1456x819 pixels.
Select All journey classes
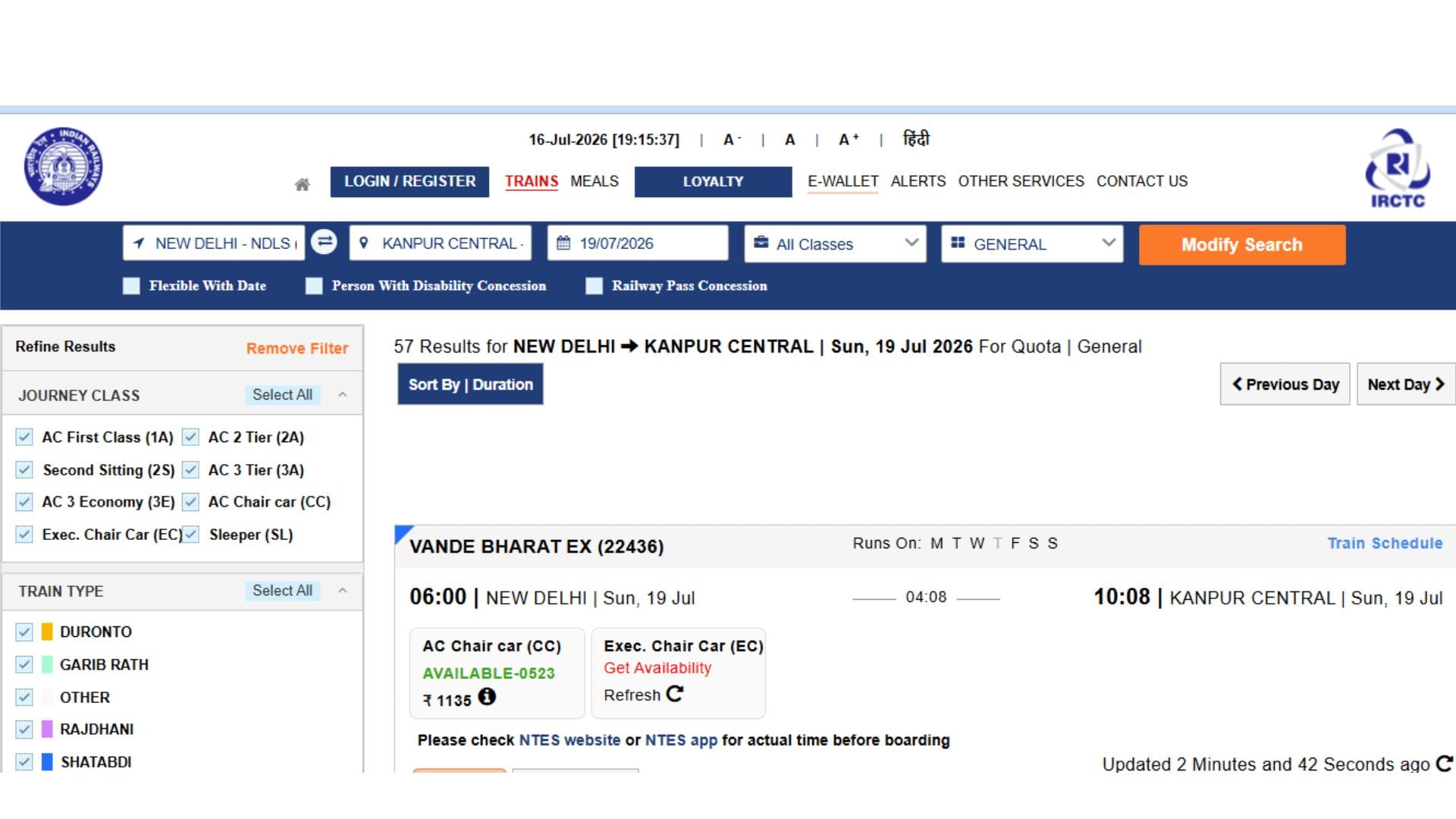point(282,394)
